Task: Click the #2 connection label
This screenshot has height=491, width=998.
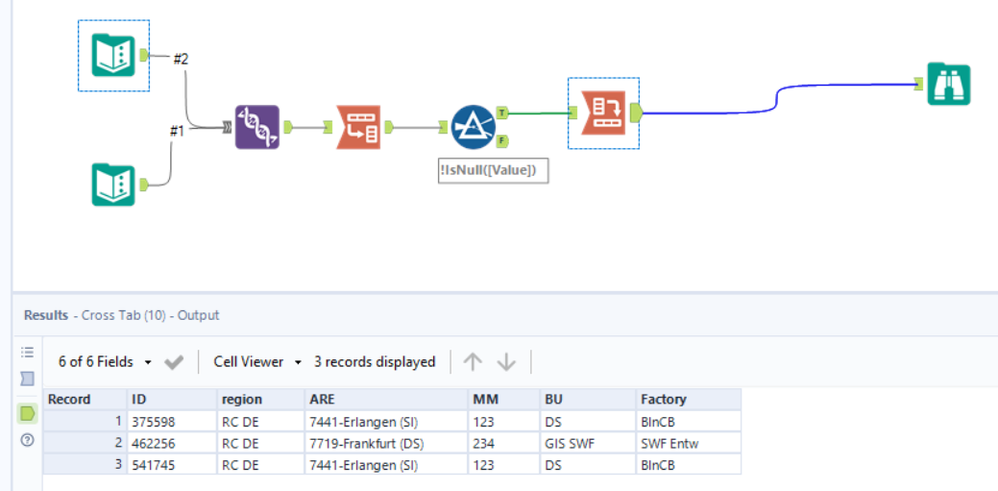Action: [181, 59]
